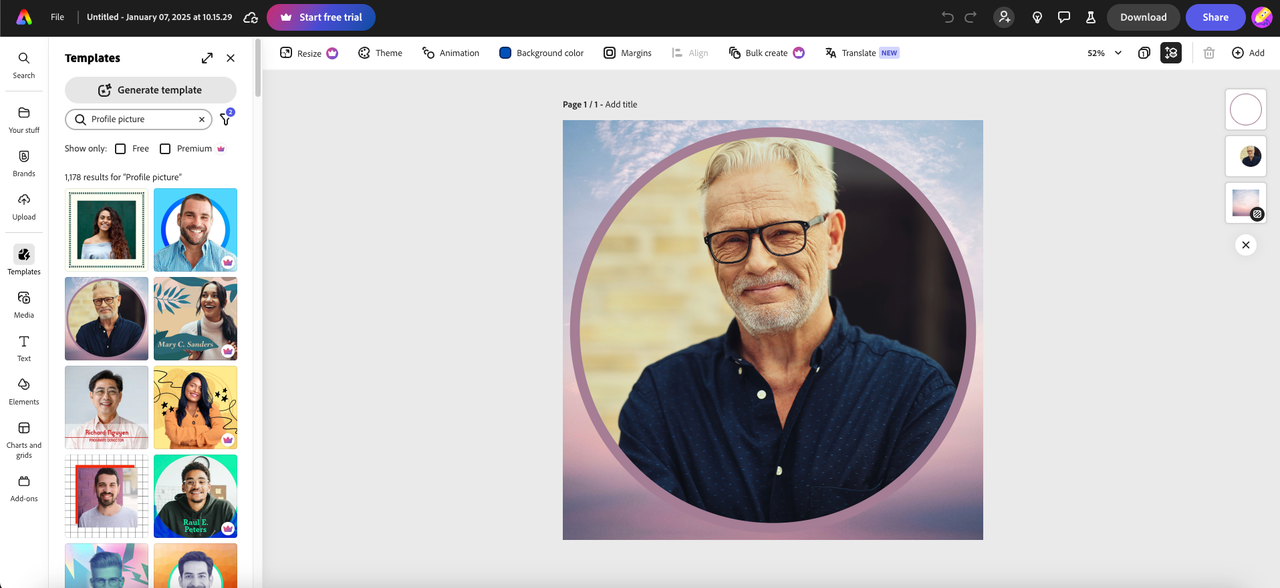Select the man photo layer thumbnail

tap(1246, 156)
